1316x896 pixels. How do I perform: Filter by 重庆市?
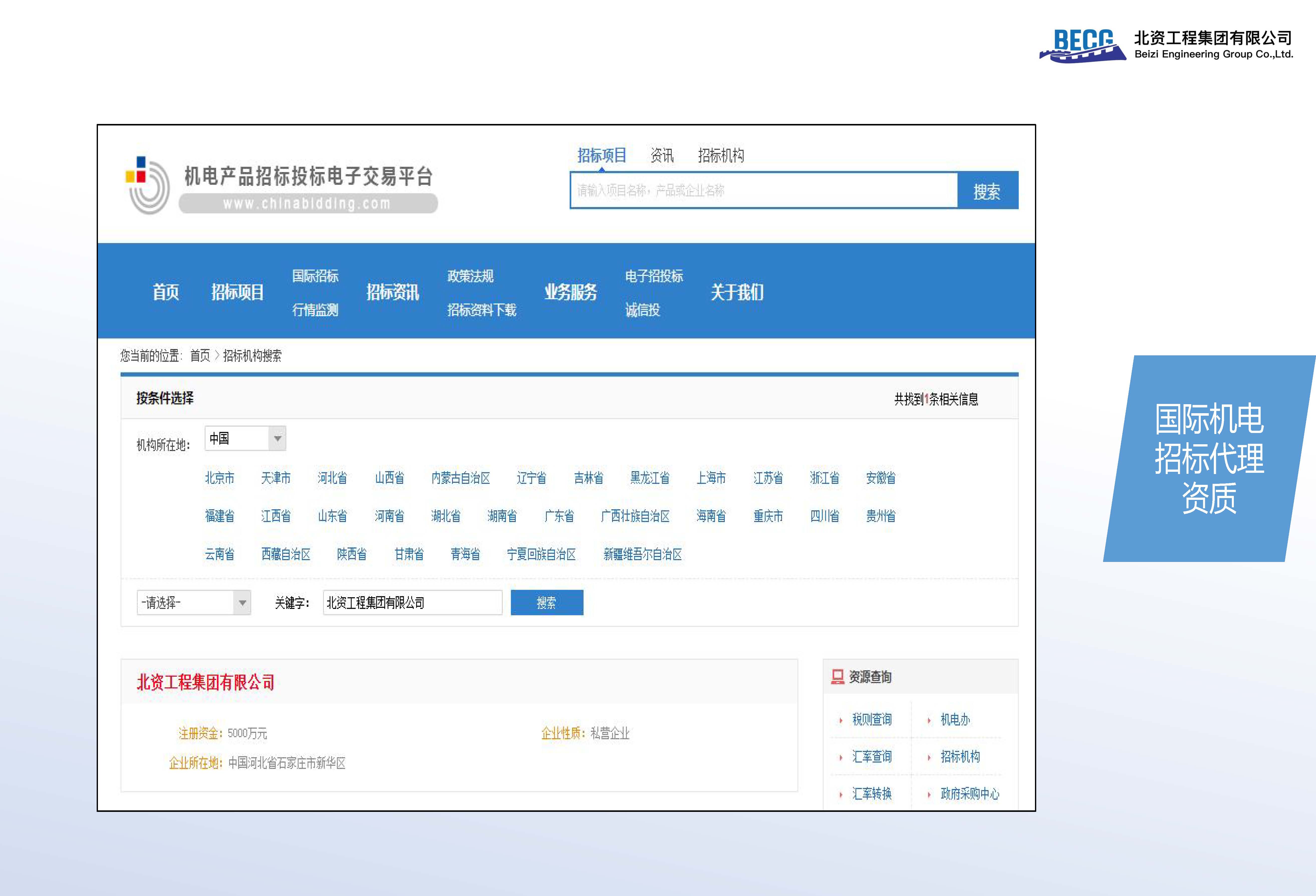768,516
